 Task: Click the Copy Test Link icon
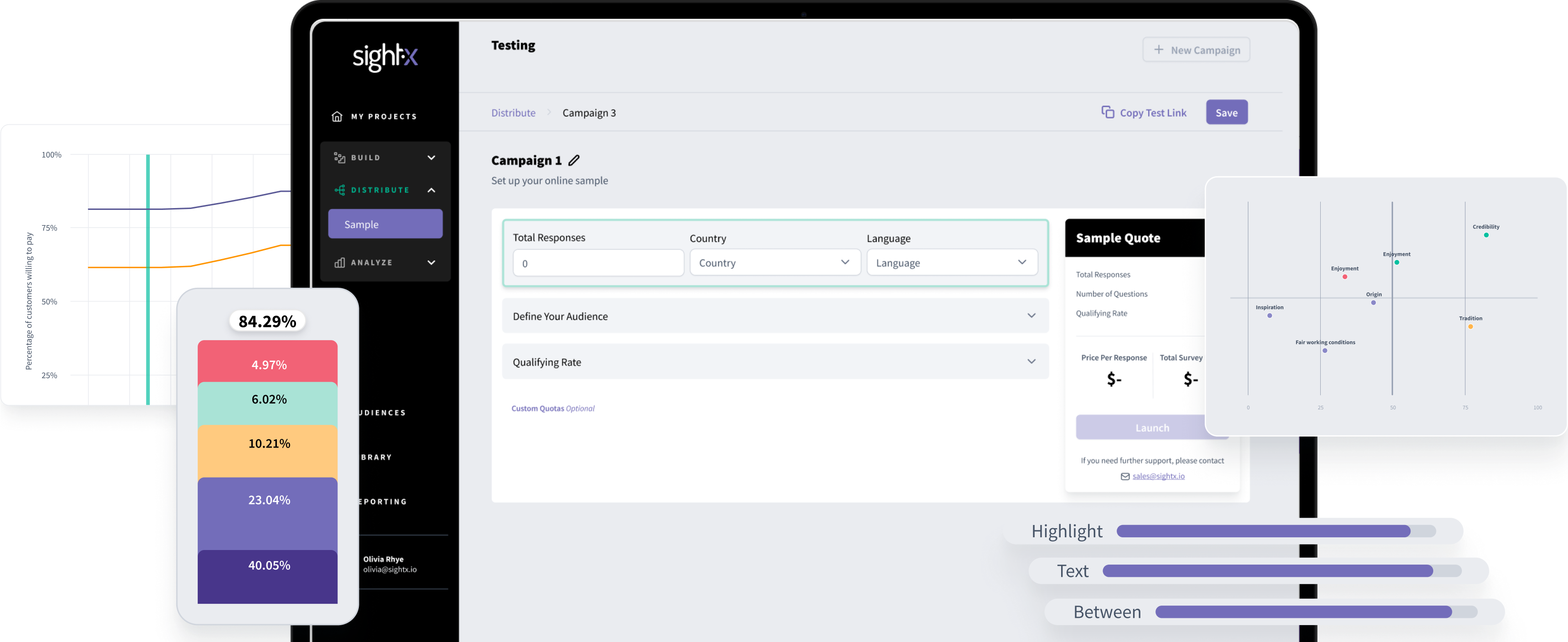point(1107,112)
